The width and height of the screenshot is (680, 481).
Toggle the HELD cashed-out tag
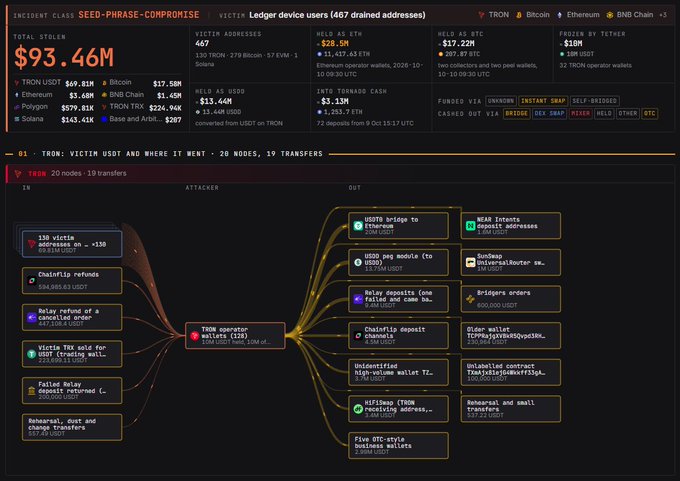604,114
